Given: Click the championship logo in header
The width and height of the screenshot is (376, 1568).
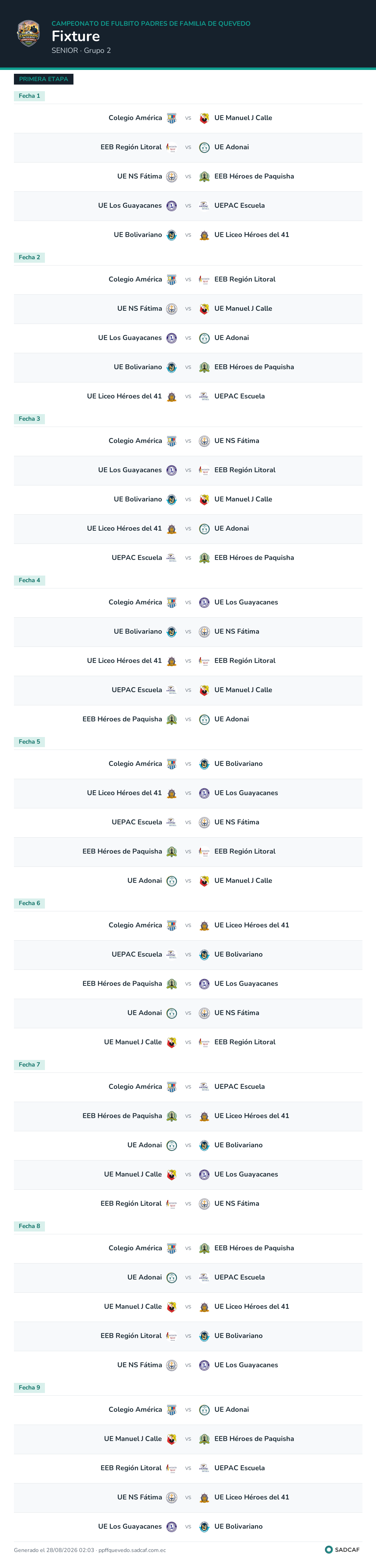Looking at the screenshot, I should 29,33.
